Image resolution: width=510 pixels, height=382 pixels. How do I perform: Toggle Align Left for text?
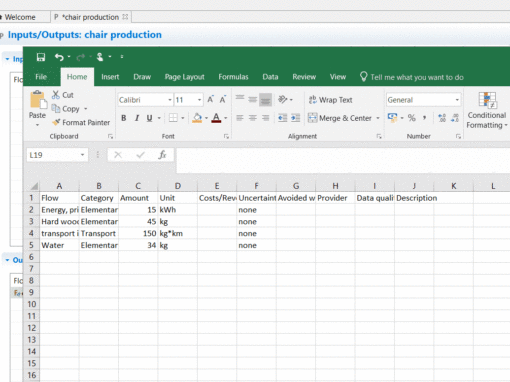(x=240, y=118)
